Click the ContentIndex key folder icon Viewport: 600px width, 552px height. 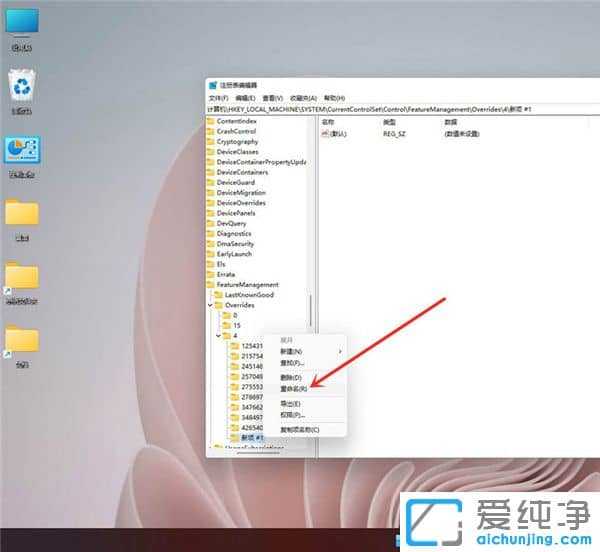(x=210, y=121)
